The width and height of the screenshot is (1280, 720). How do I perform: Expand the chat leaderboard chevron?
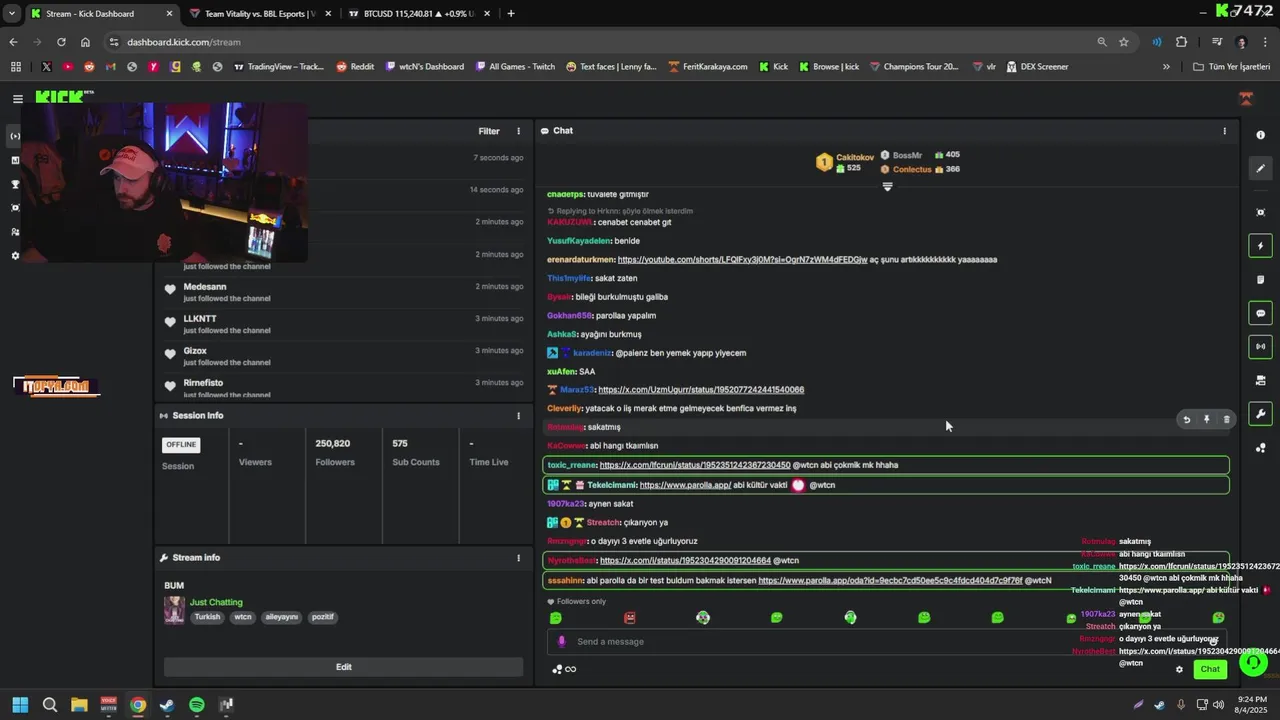pyautogui.click(x=887, y=187)
